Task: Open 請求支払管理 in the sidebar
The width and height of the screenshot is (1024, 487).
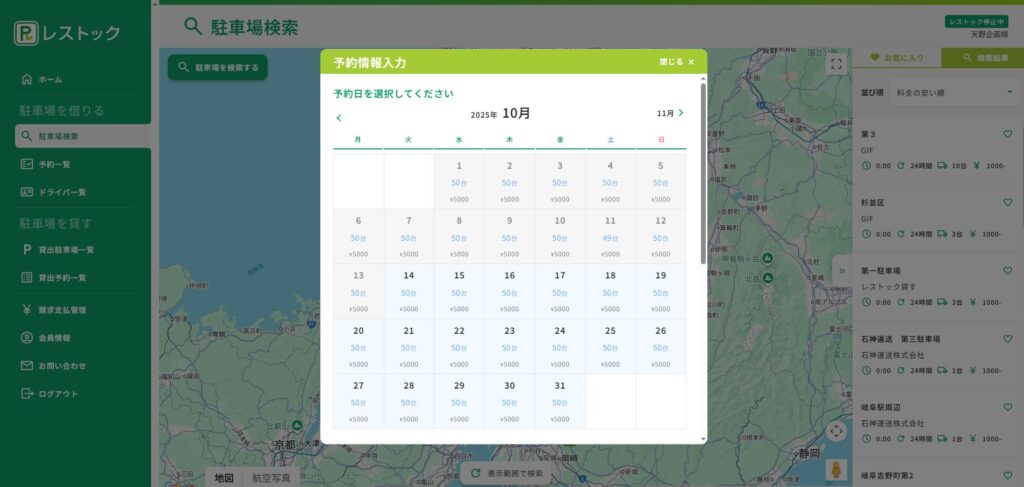Action: 62,310
